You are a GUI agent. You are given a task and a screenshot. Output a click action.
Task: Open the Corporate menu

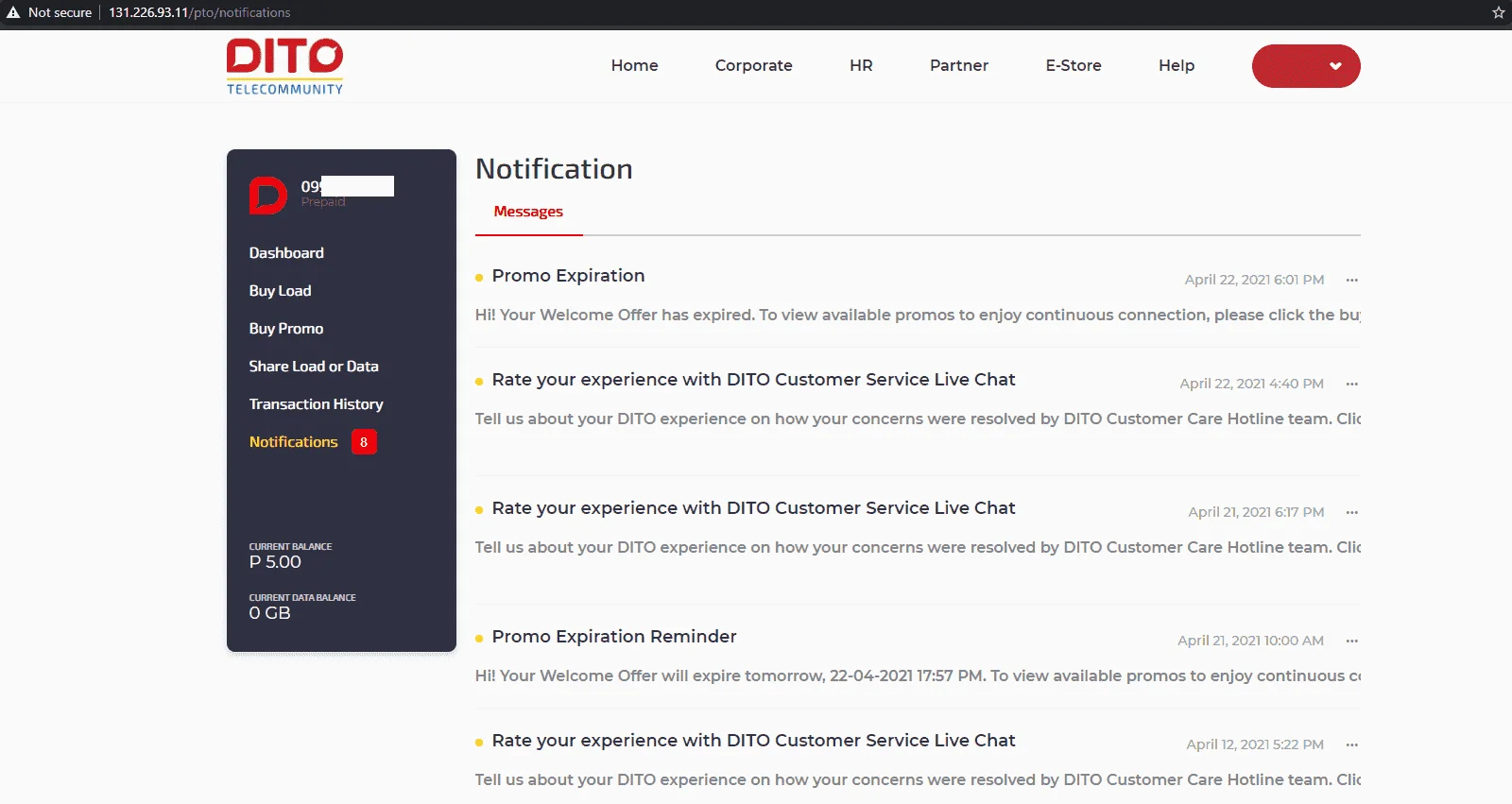point(754,65)
